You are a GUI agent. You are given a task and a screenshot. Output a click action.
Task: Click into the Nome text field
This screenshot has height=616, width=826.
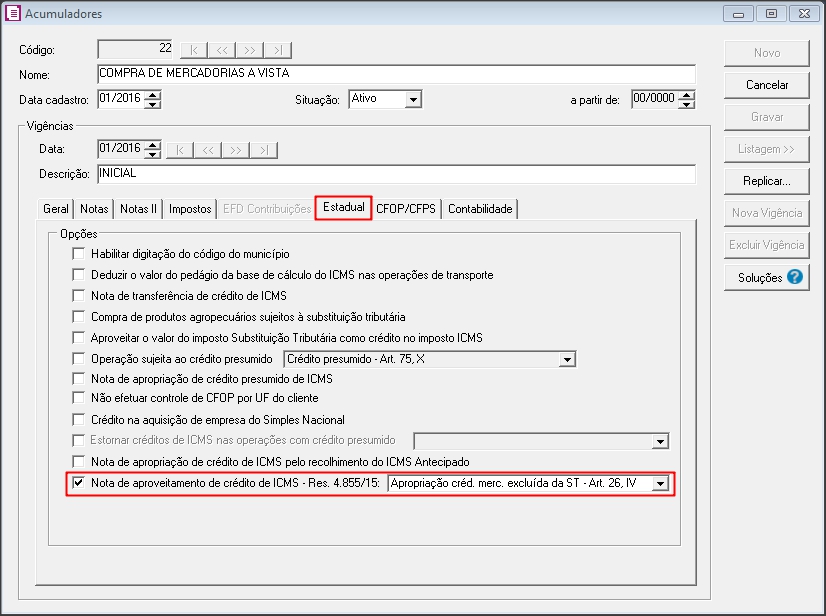395,74
